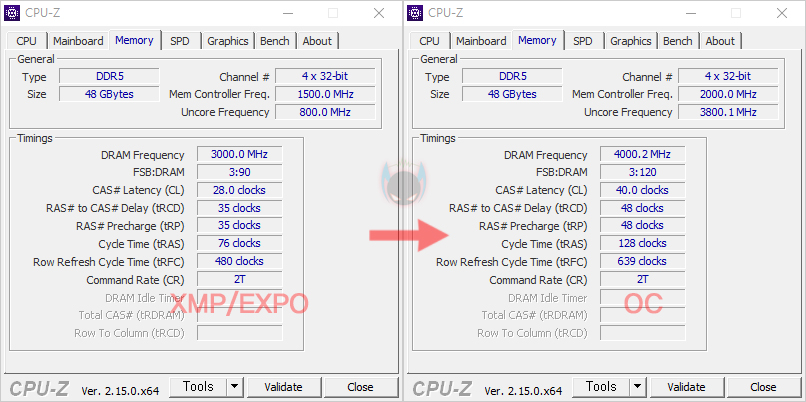Open the Mainboard tab in right window
The height and width of the screenshot is (402, 806).
pos(481,41)
